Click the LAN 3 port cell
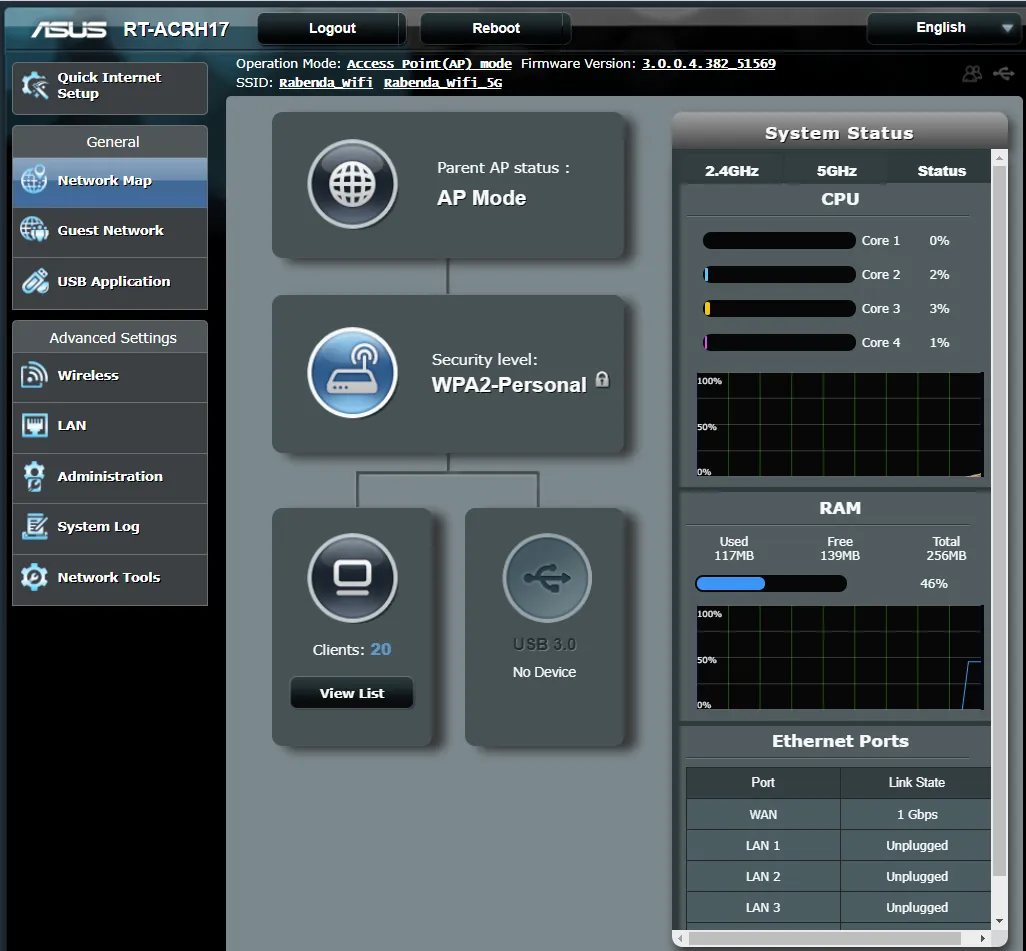 pyautogui.click(x=763, y=907)
